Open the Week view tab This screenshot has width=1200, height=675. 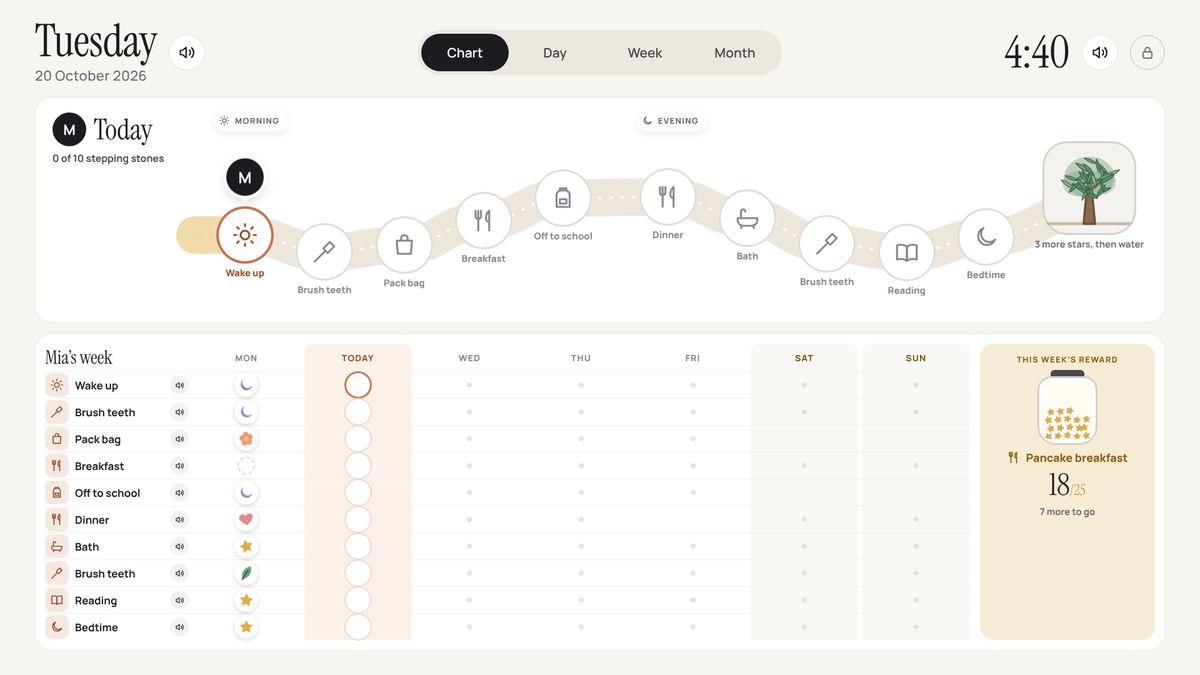tap(645, 53)
